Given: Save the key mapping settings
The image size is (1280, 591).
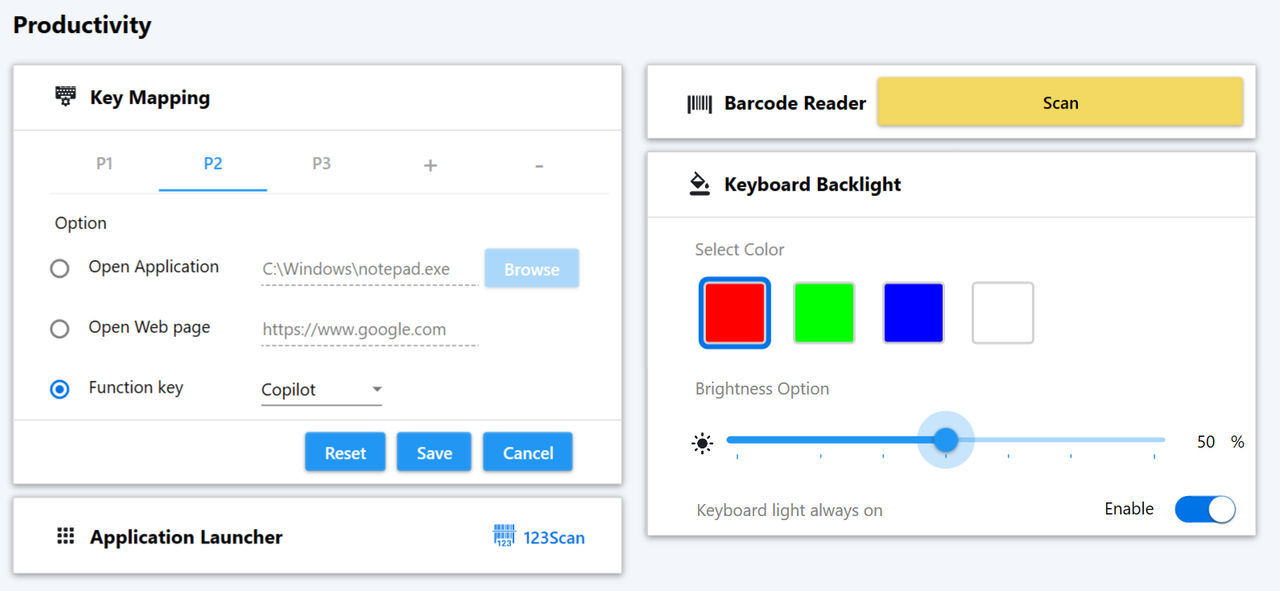Looking at the screenshot, I should point(434,452).
